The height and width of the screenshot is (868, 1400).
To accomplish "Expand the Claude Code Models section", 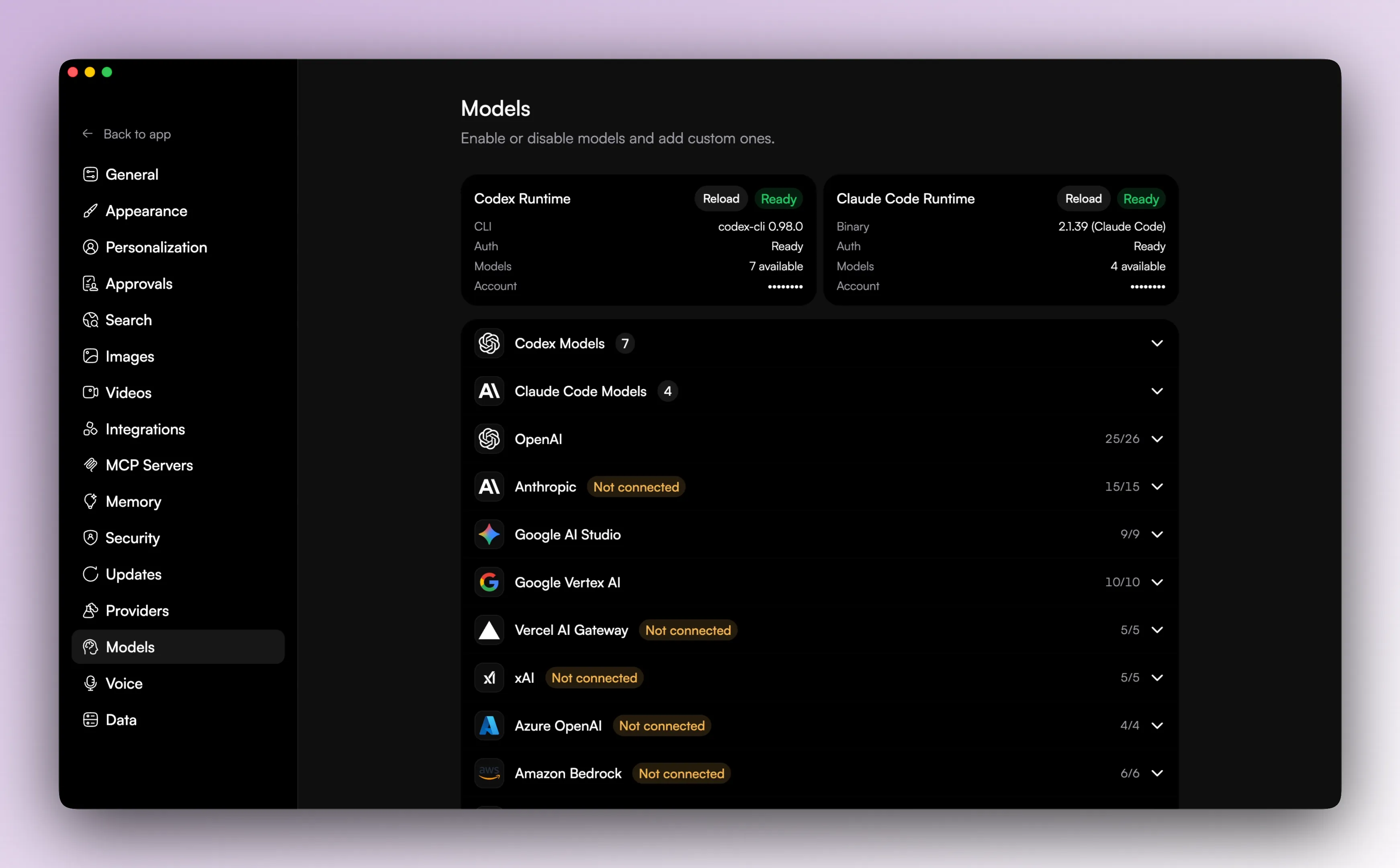I will click(x=1156, y=391).
